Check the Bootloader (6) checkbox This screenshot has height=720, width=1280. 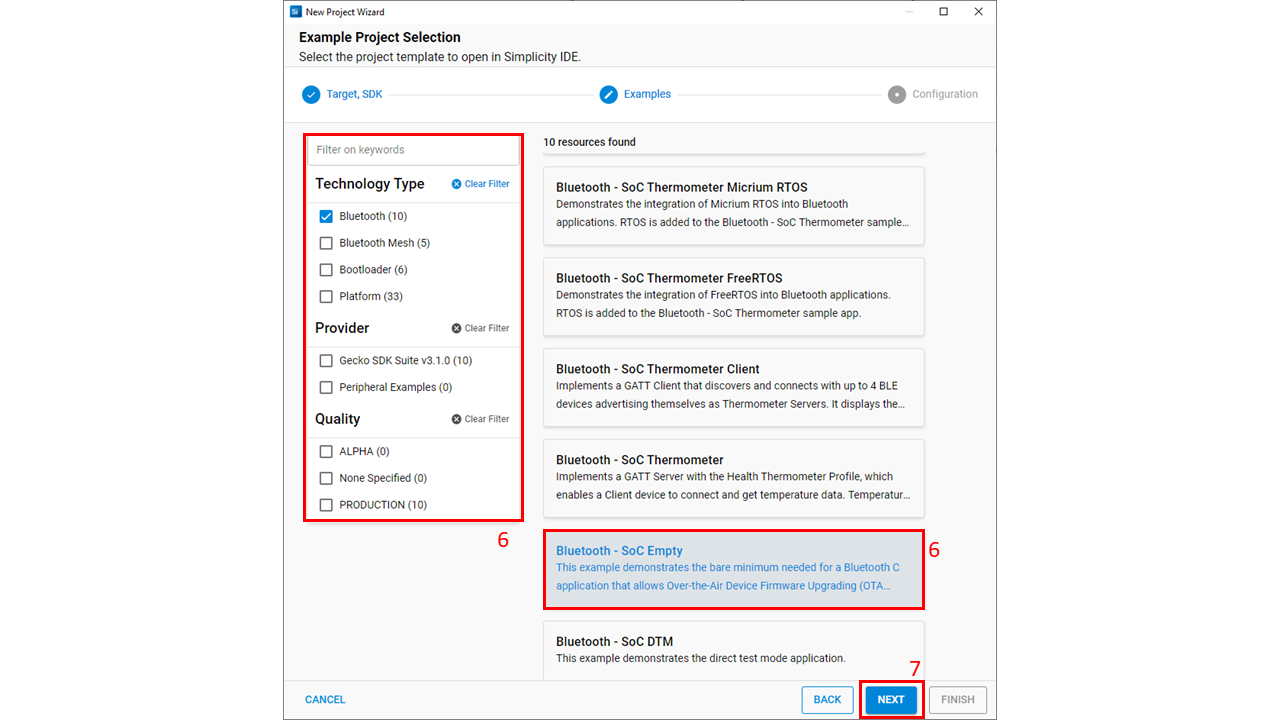click(x=326, y=270)
